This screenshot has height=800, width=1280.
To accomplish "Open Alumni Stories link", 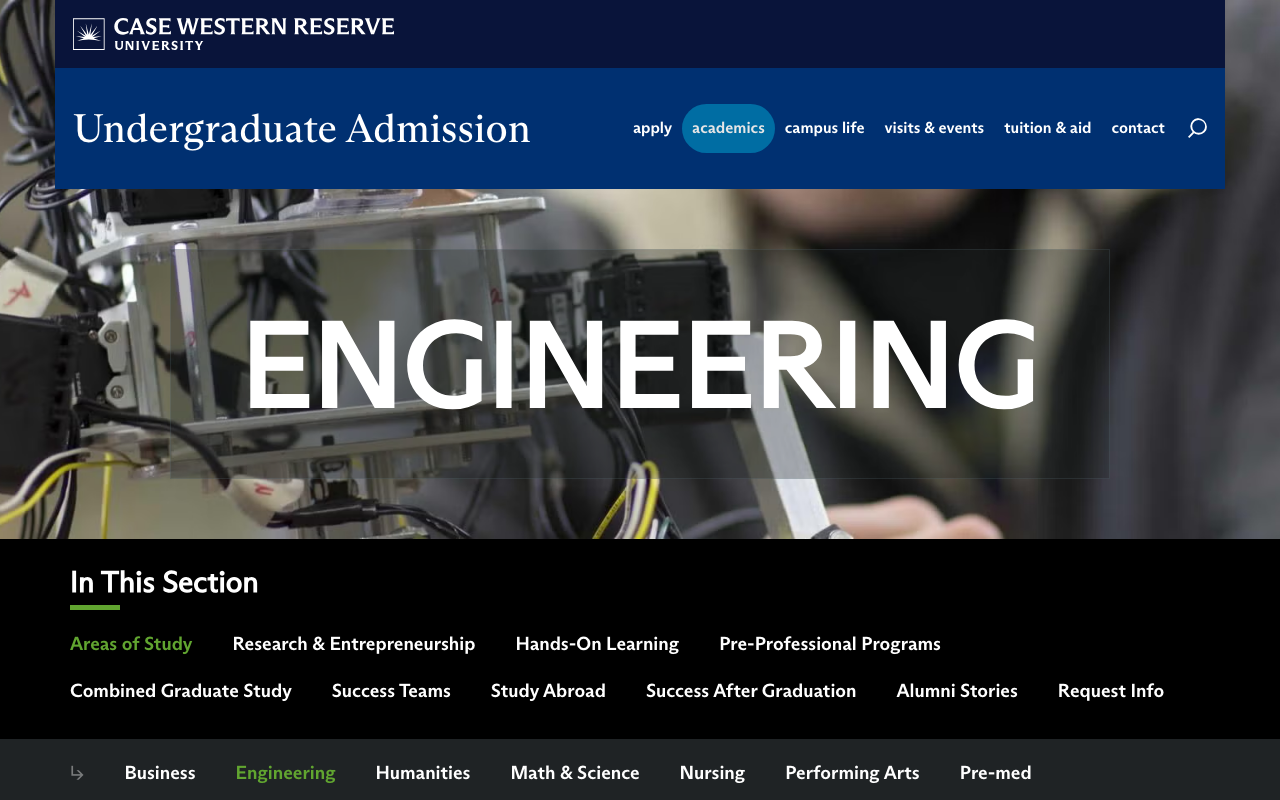I will tap(957, 691).
